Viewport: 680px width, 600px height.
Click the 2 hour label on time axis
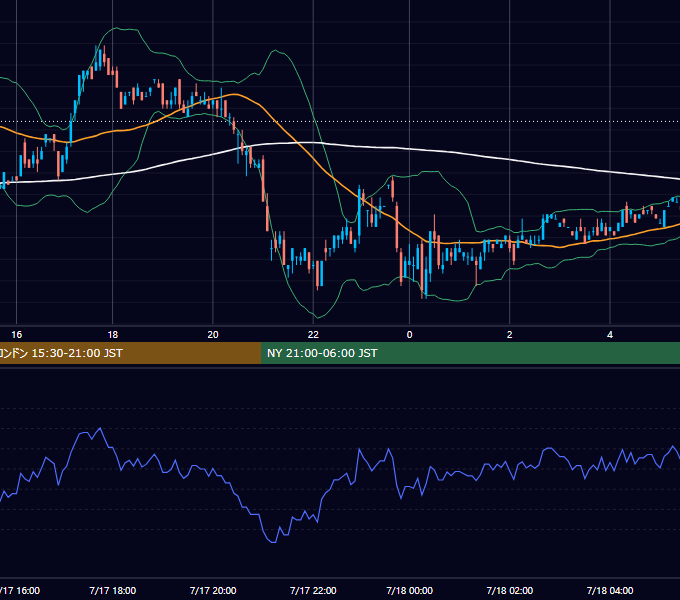tap(510, 335)
